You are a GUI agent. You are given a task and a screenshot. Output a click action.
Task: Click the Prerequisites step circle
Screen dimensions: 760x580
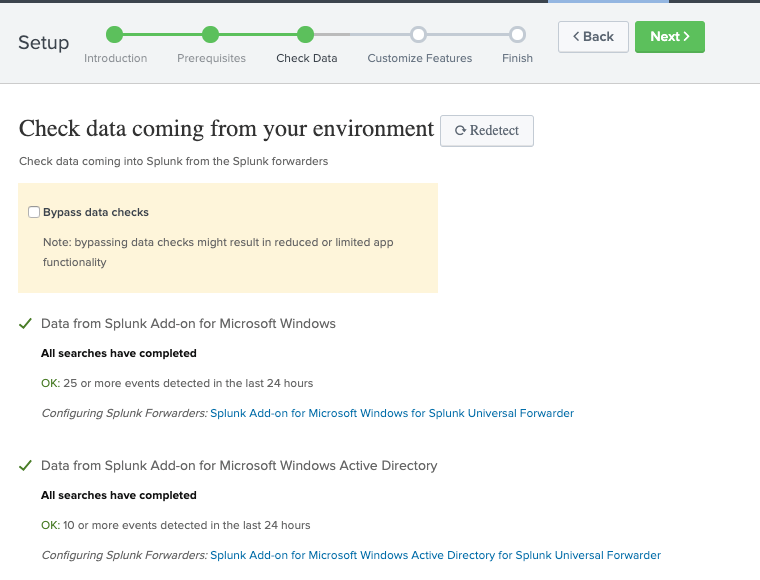[x=211, y=35]
